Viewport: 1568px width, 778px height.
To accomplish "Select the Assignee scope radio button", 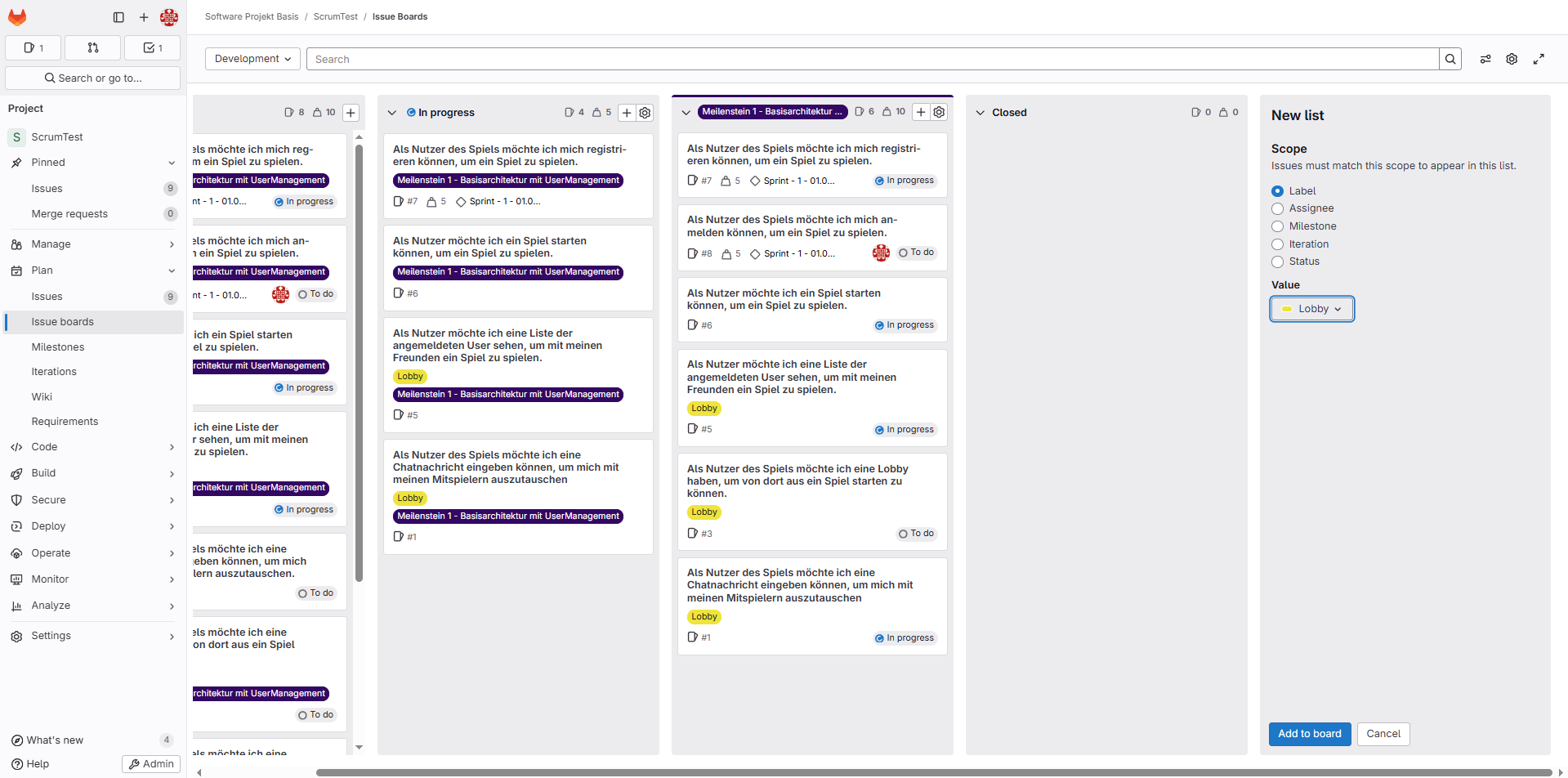I will tap(1278, 209).
